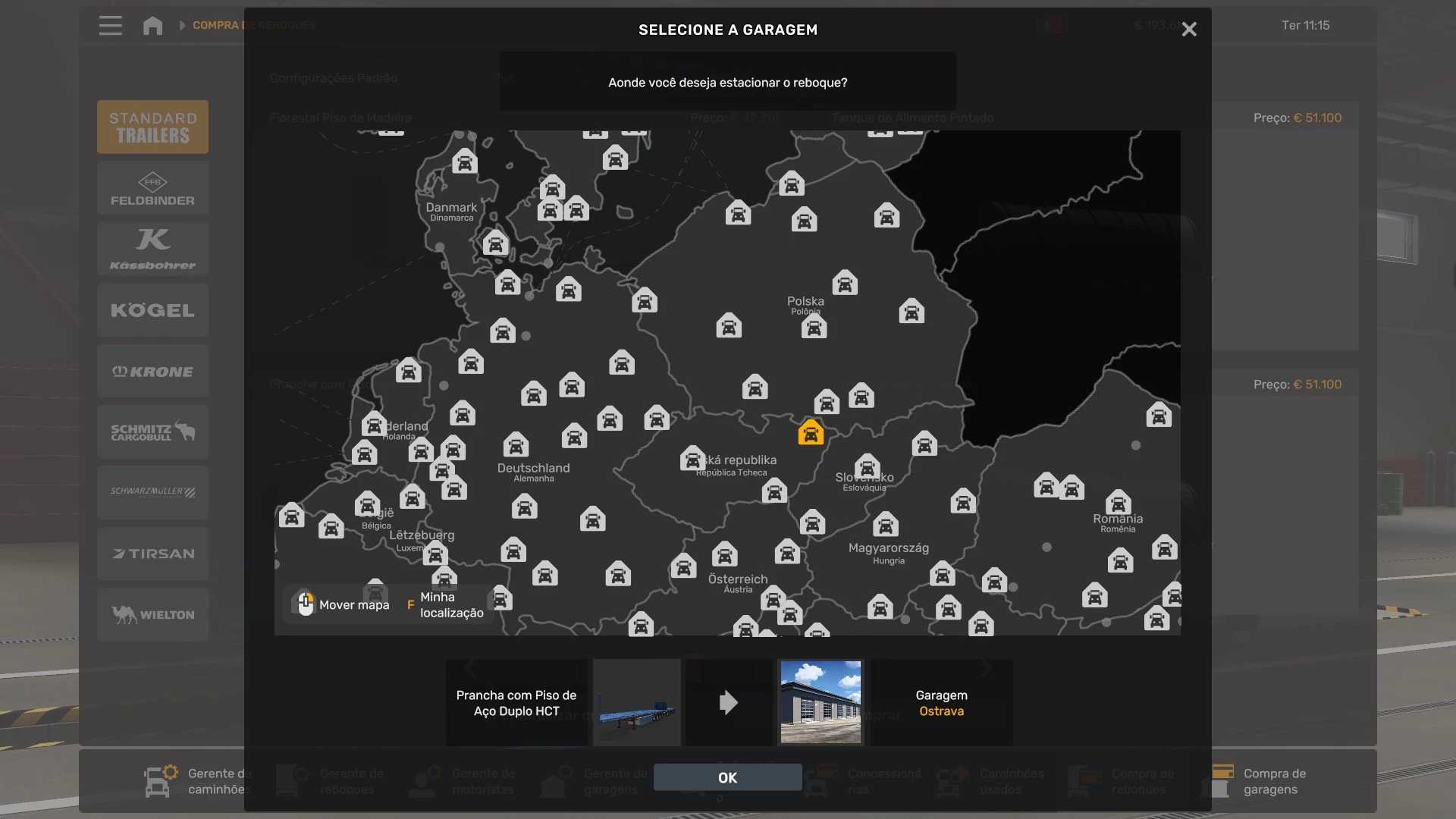Select the Tirsan trailer brand
The width and height of the screenshot is (1456, 819).
pos(152,554)
